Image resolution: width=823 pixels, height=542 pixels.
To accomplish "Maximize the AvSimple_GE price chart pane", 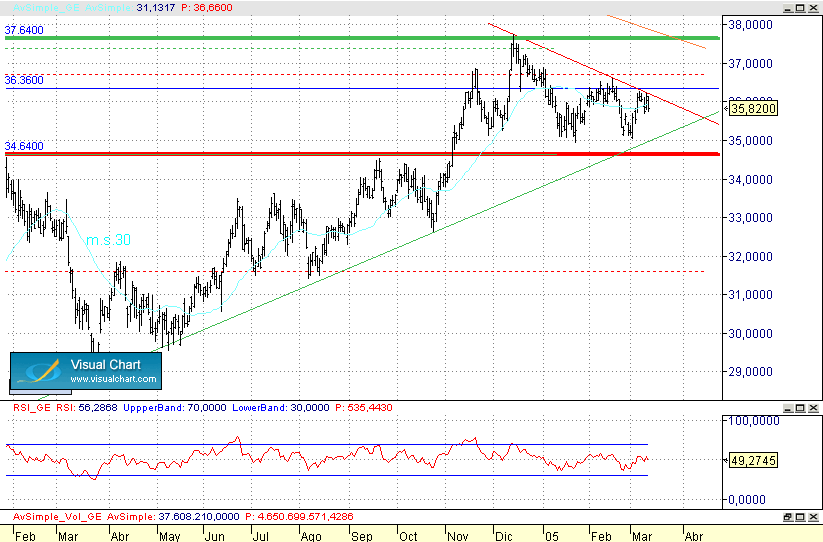I will [800, 8].
